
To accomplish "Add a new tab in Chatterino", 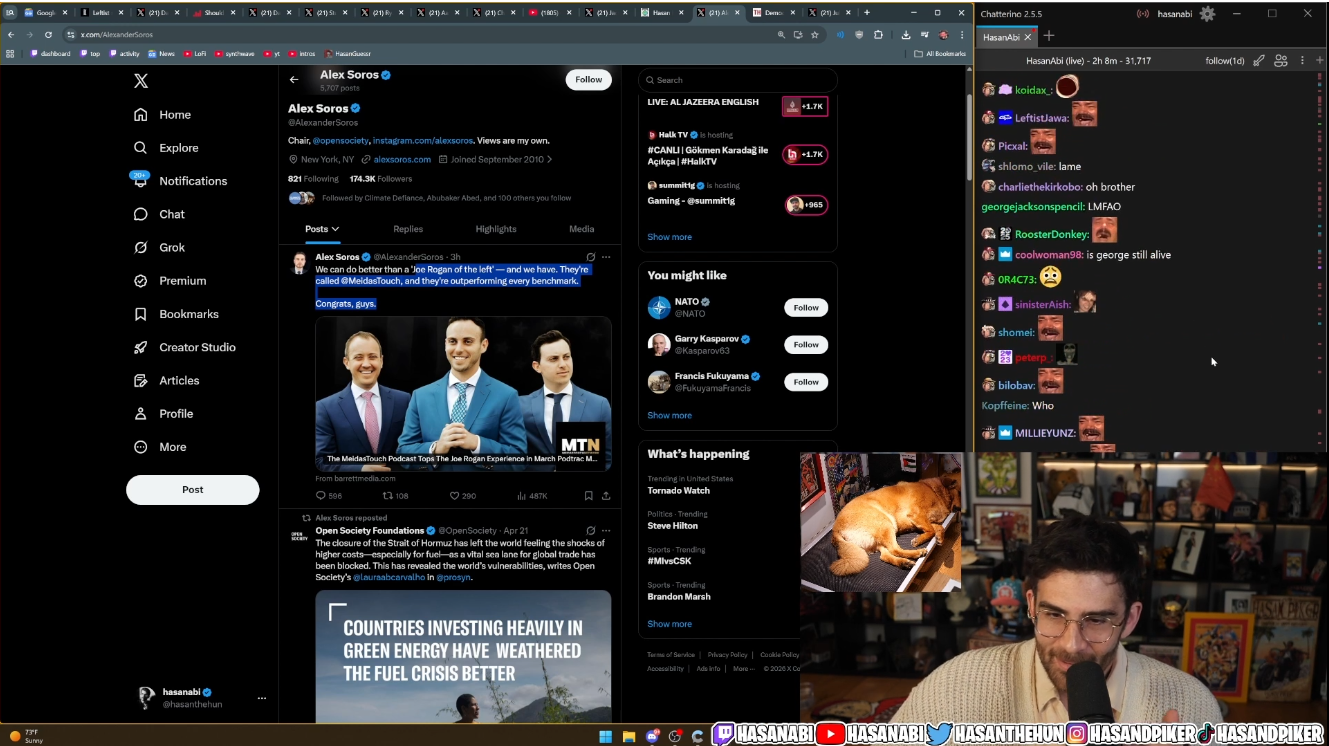I will pos(1048,36).
